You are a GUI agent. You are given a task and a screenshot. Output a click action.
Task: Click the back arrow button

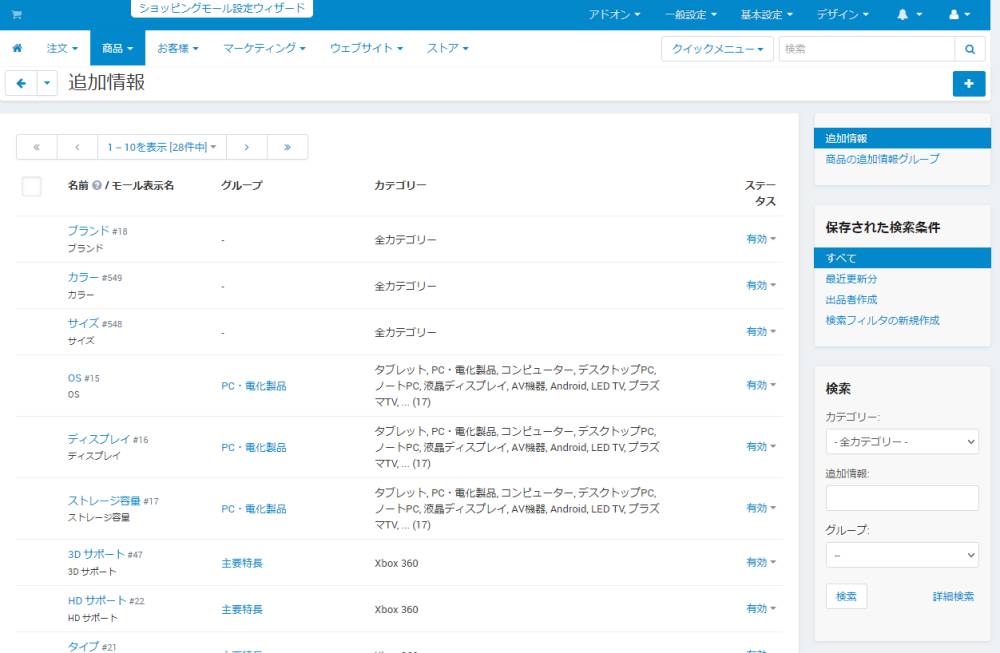pos(21,84)
